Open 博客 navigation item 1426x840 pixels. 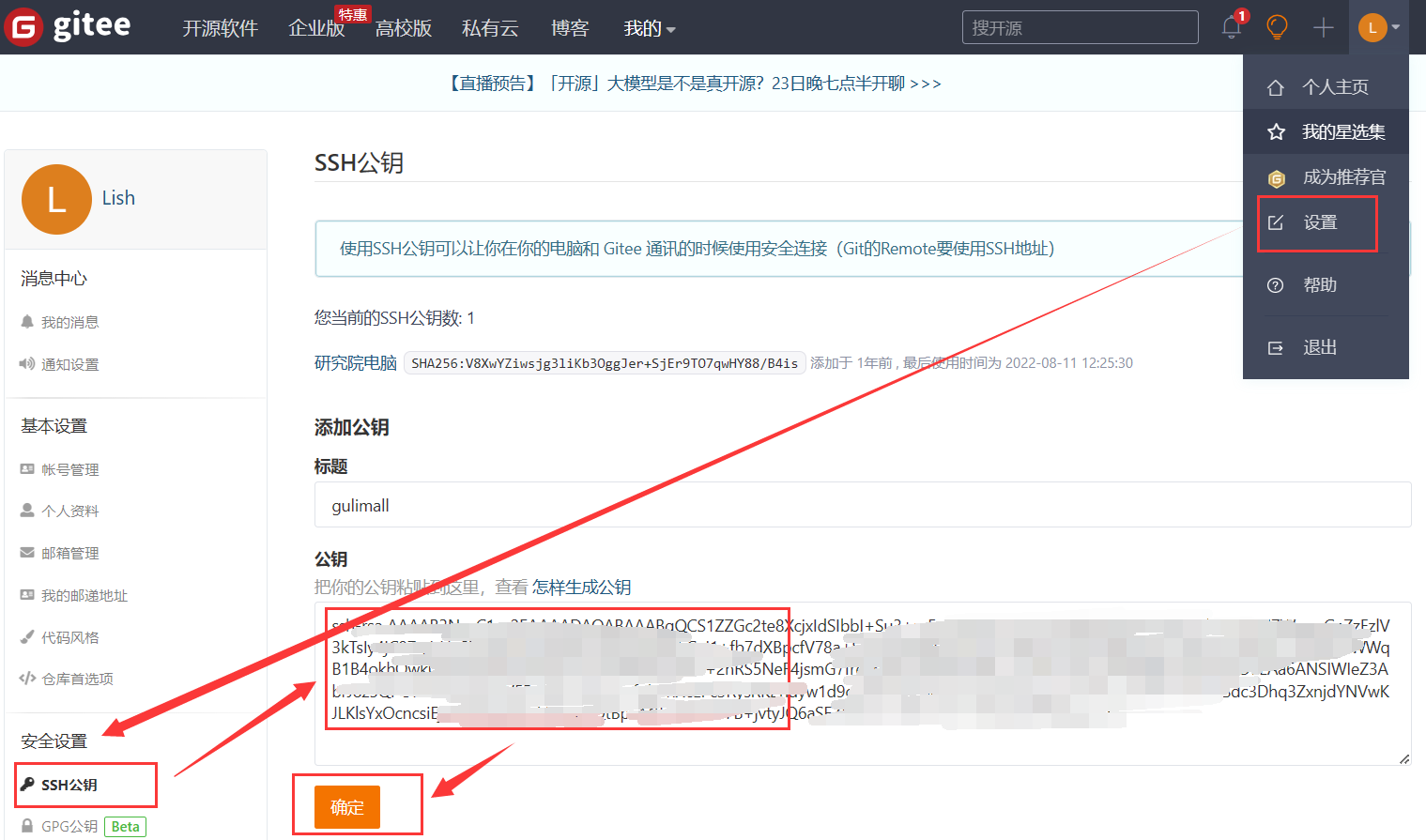(x=570, y=28)
